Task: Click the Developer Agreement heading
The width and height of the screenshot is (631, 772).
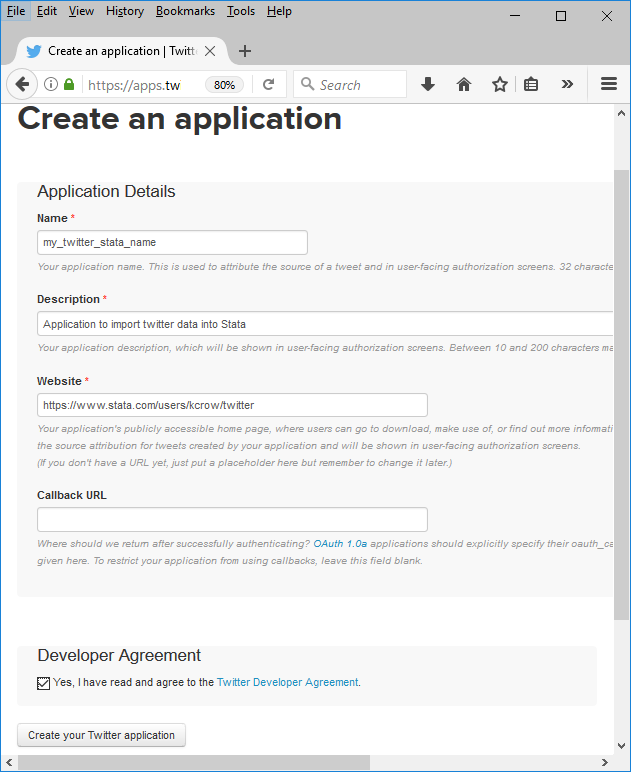Action: pos(119,655)
